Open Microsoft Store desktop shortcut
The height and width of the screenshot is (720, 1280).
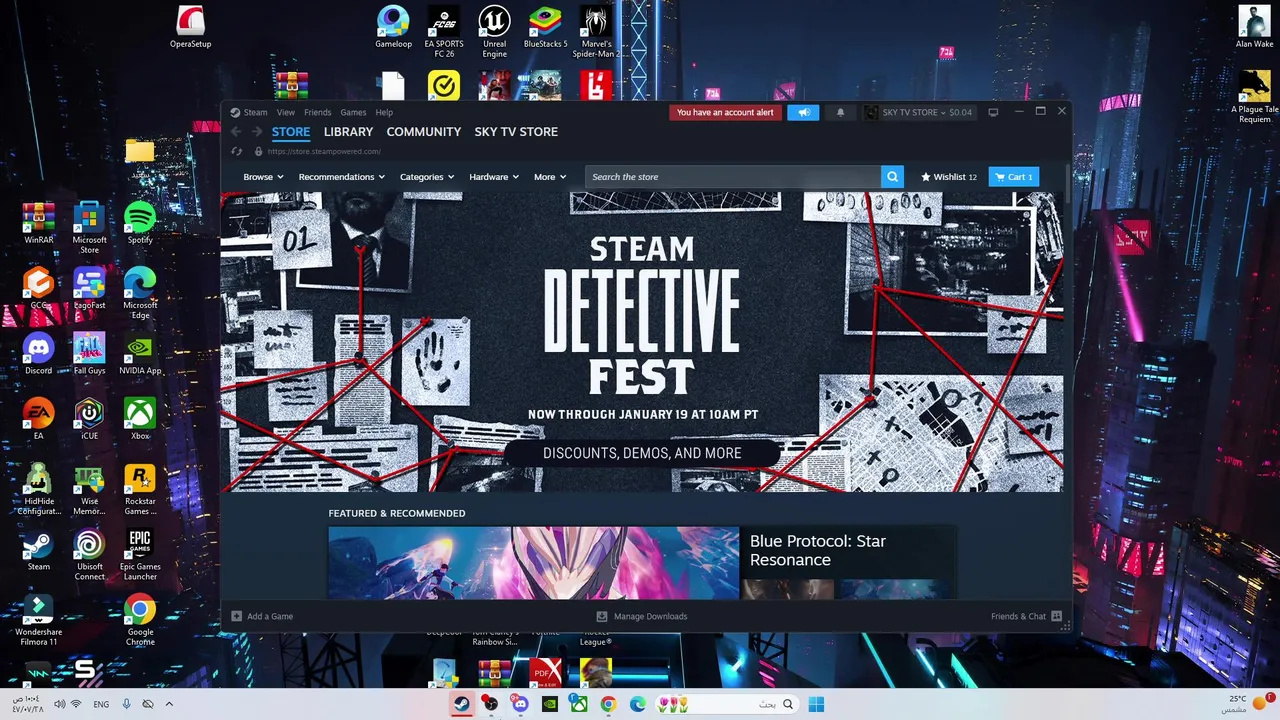coord(89,227)
